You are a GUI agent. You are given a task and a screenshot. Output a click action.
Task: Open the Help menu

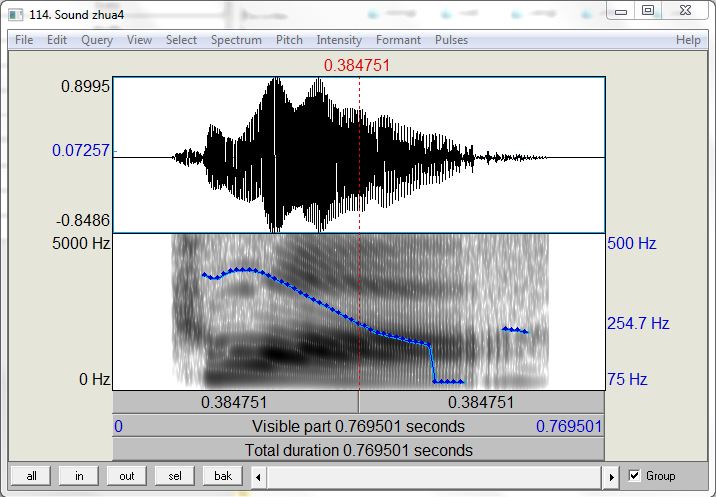(x=688, y=40)
